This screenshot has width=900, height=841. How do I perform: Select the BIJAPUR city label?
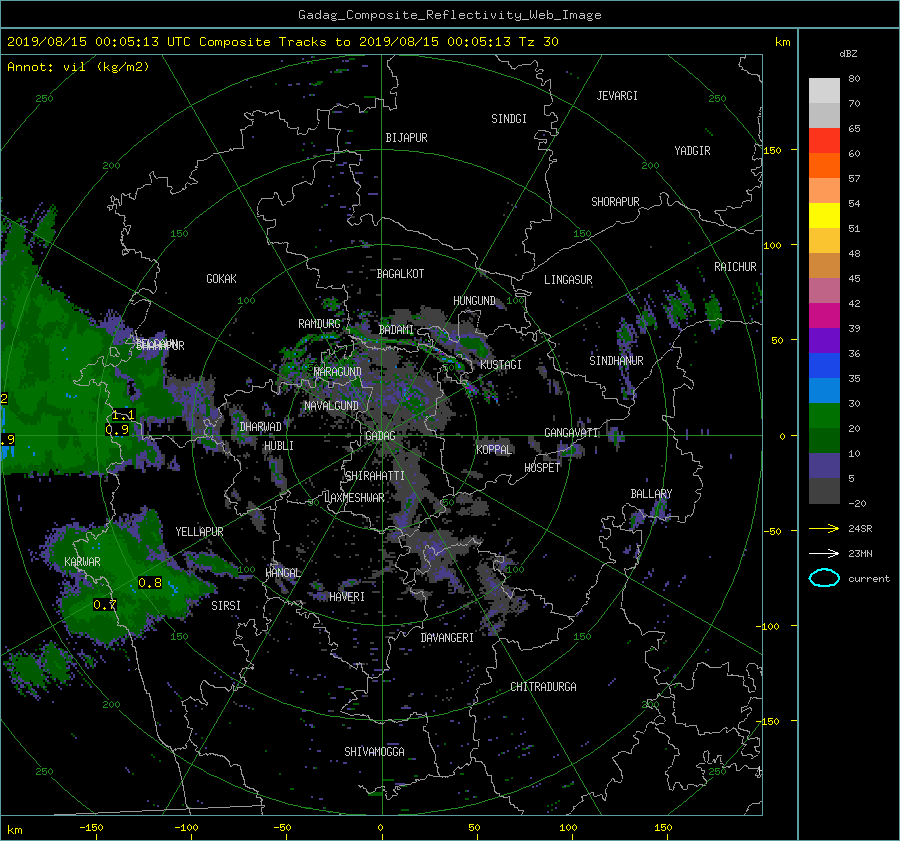tap(406, 138)
